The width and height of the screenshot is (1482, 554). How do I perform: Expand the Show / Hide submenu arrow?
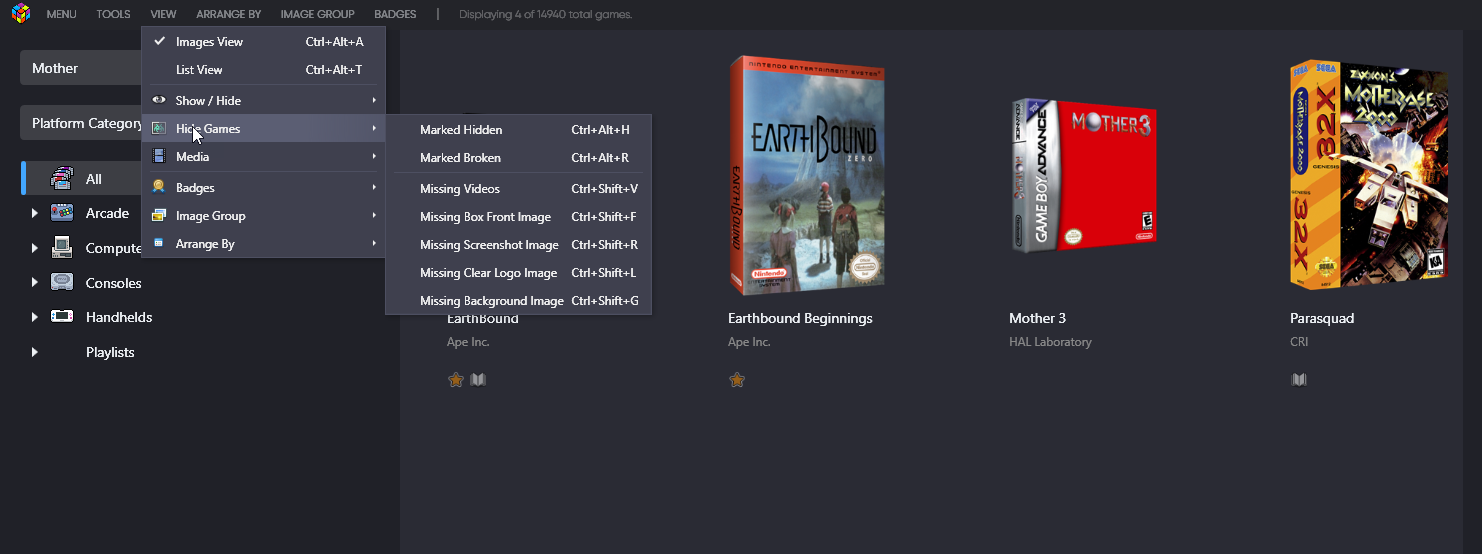point(374,100)
